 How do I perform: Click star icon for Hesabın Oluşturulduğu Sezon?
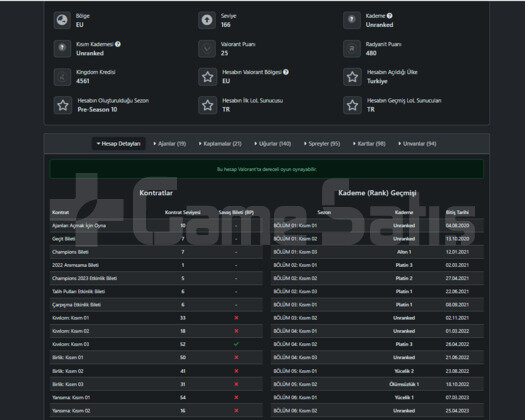click(x=63, y=106)
